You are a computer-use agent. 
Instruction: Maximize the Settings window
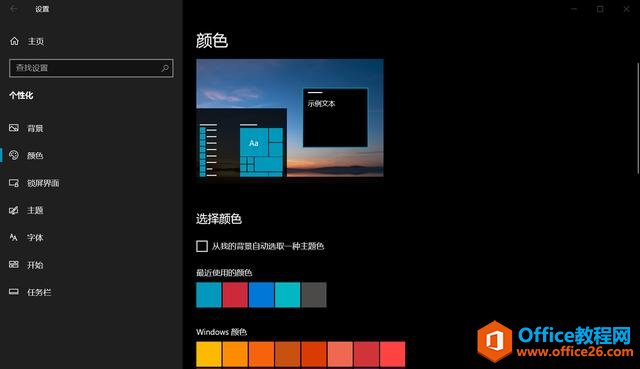pyautogui.click(x=600, y=9)
